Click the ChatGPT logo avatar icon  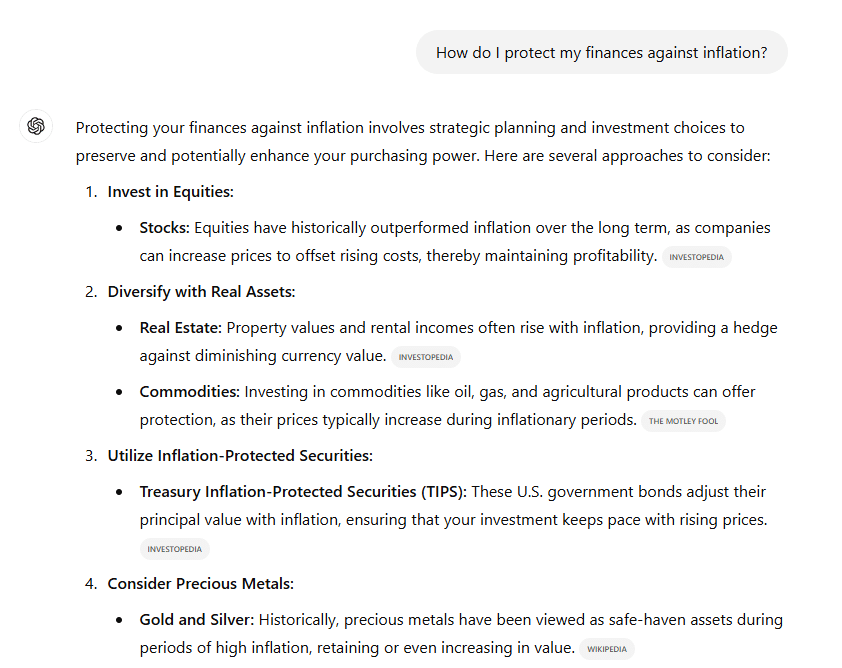click(36, 126)
